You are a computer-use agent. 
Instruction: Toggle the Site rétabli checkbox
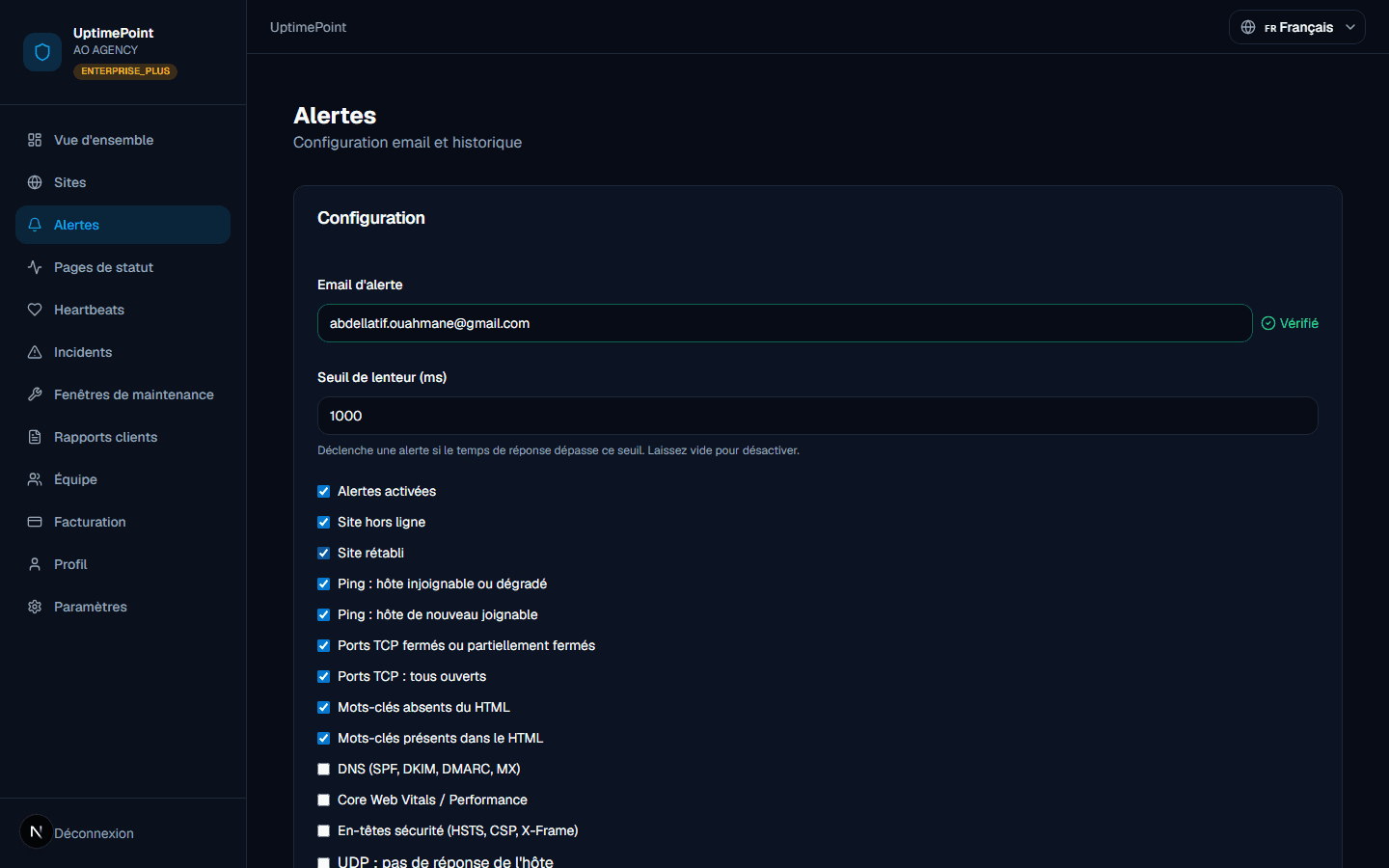[324, 553]
